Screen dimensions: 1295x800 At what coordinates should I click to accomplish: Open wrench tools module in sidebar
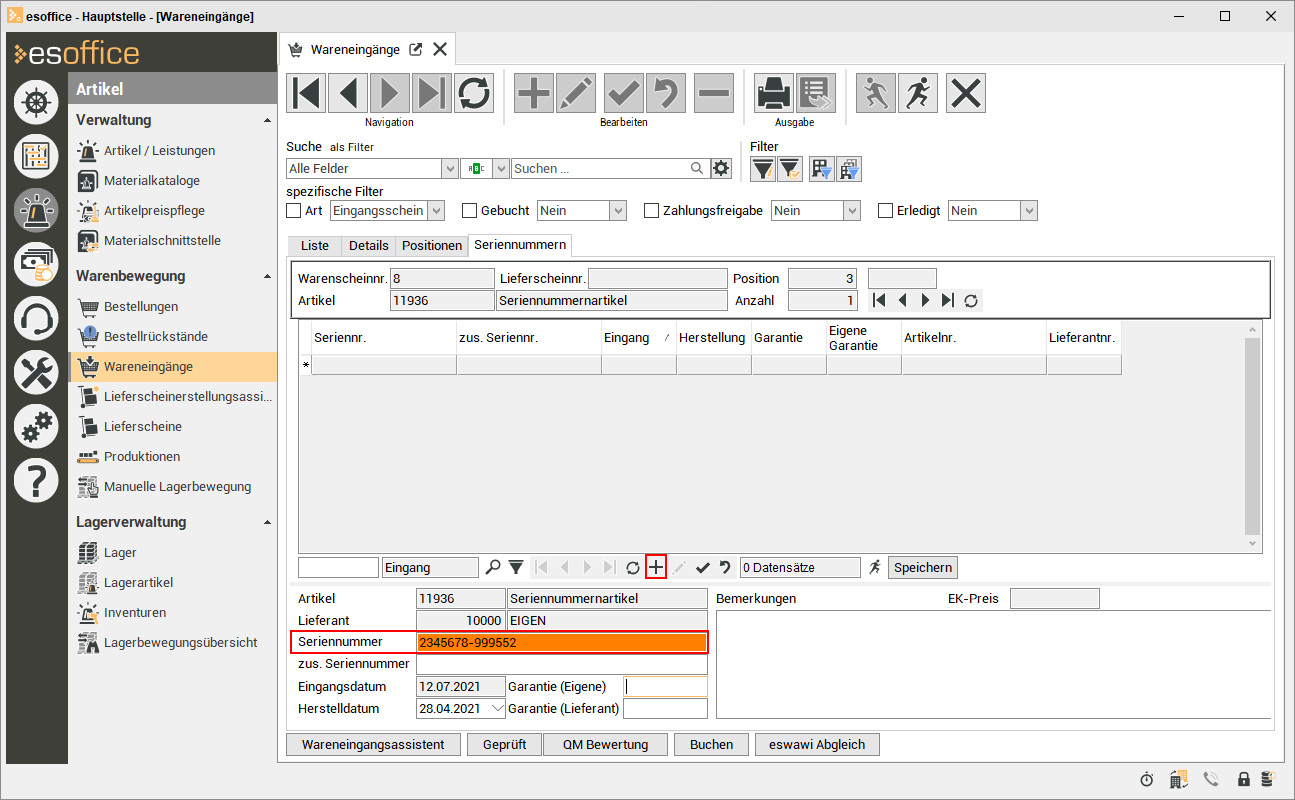click(x=36, y=372)
